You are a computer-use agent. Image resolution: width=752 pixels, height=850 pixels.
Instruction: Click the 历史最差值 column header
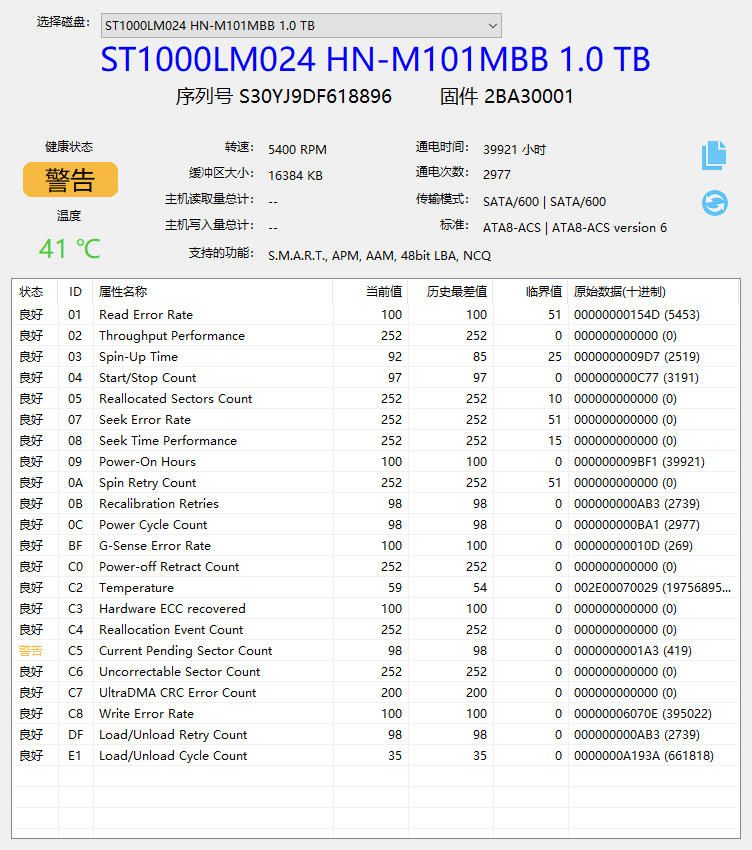[x=457, y=292]
